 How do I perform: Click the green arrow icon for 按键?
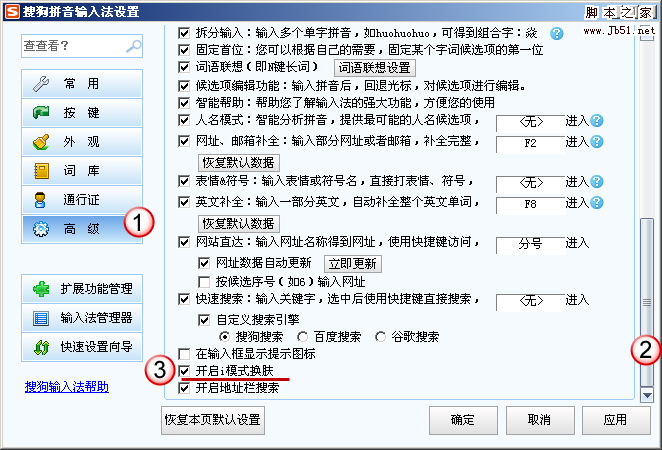[x=41, y=113]
